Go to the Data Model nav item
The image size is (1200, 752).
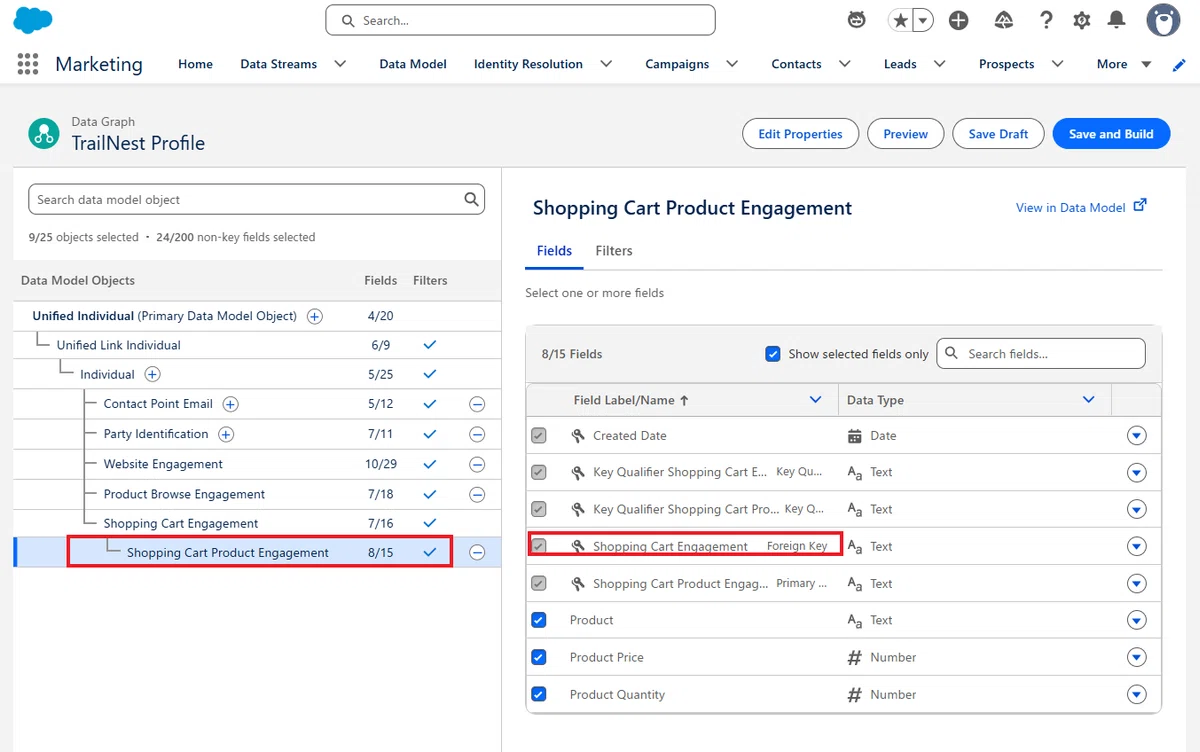pyautogui.click(x=413, y=64)
